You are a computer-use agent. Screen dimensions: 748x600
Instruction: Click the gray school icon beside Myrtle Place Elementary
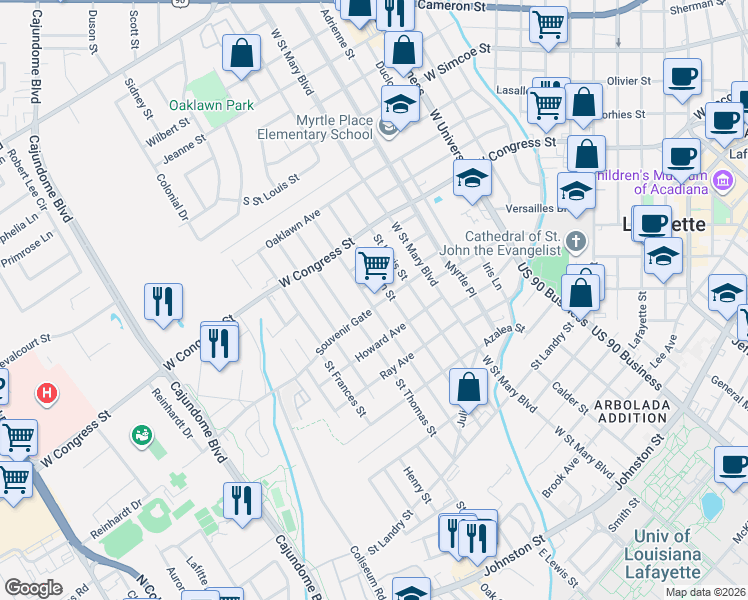point(388,128)
